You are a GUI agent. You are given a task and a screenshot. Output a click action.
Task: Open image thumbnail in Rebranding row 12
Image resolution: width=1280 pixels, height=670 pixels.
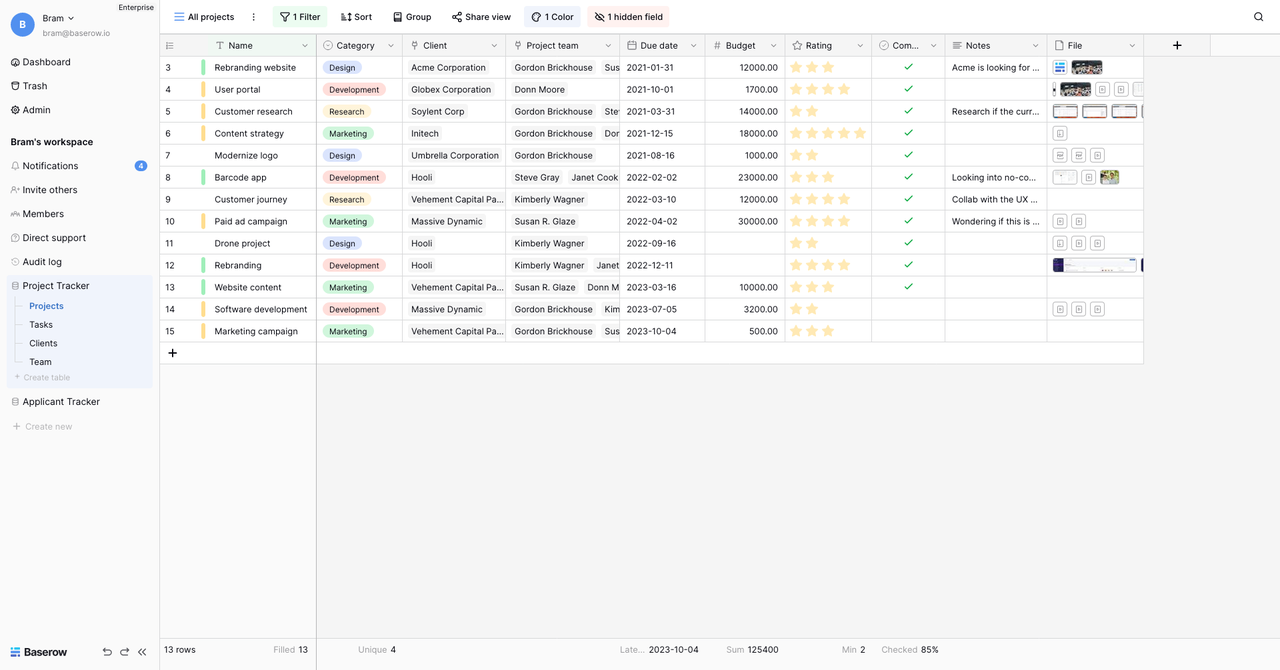pos(1094,265)
